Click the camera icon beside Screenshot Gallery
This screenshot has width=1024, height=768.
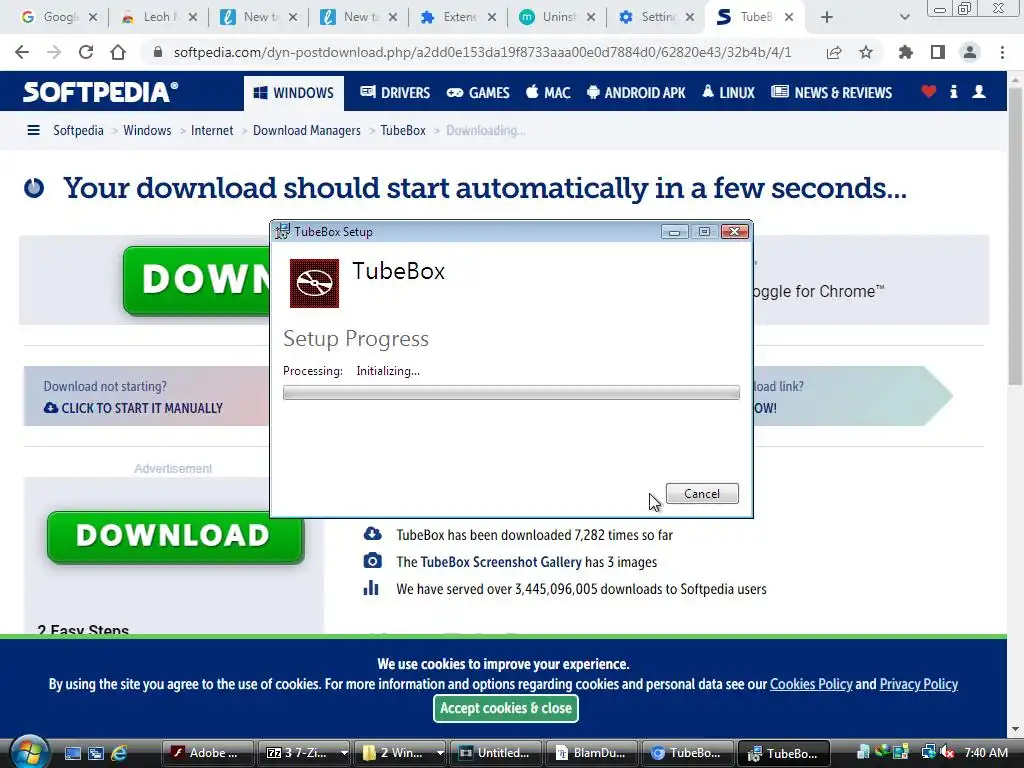(372, 561)
